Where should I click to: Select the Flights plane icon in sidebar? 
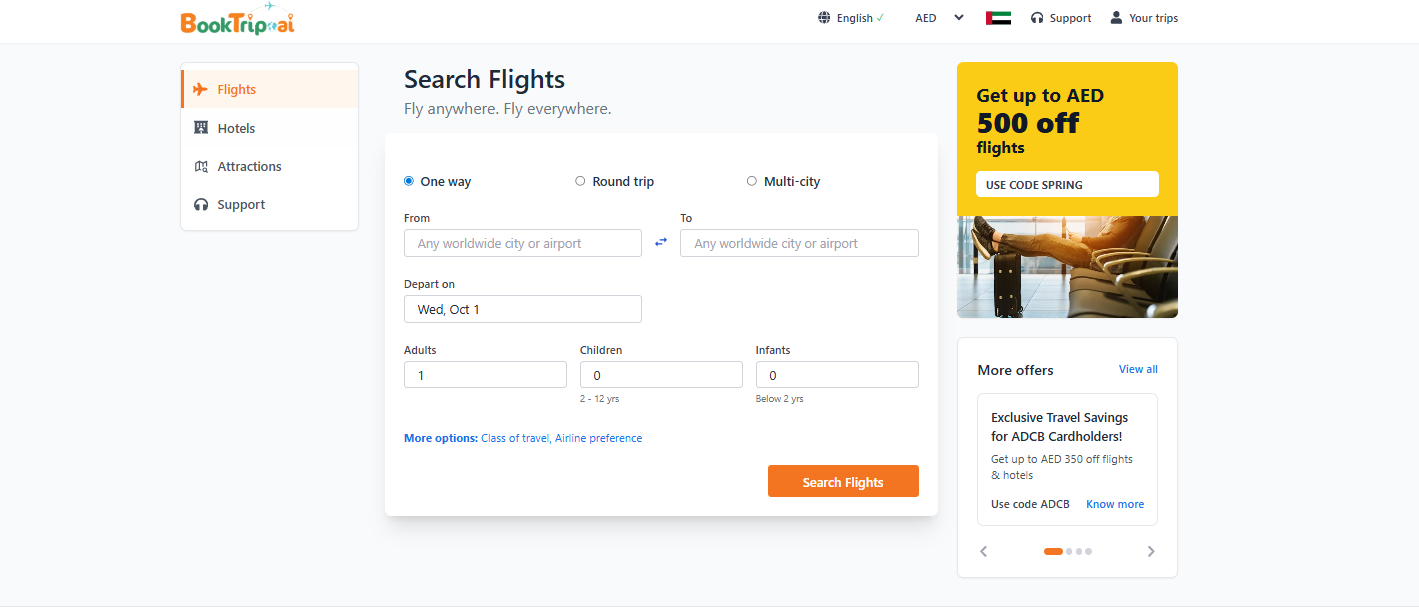coord(202,89)
